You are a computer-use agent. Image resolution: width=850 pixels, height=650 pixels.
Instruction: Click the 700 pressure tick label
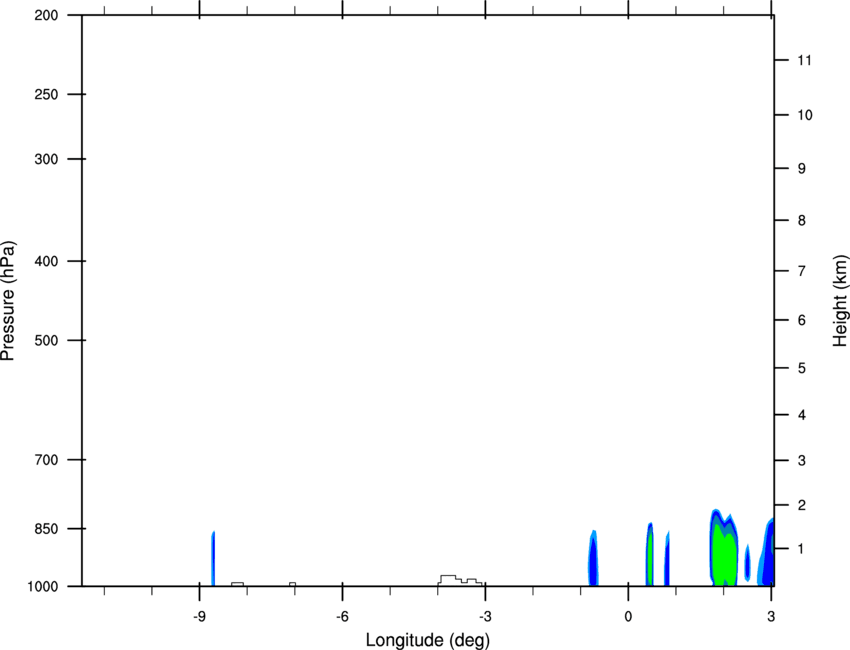point(46,460)
